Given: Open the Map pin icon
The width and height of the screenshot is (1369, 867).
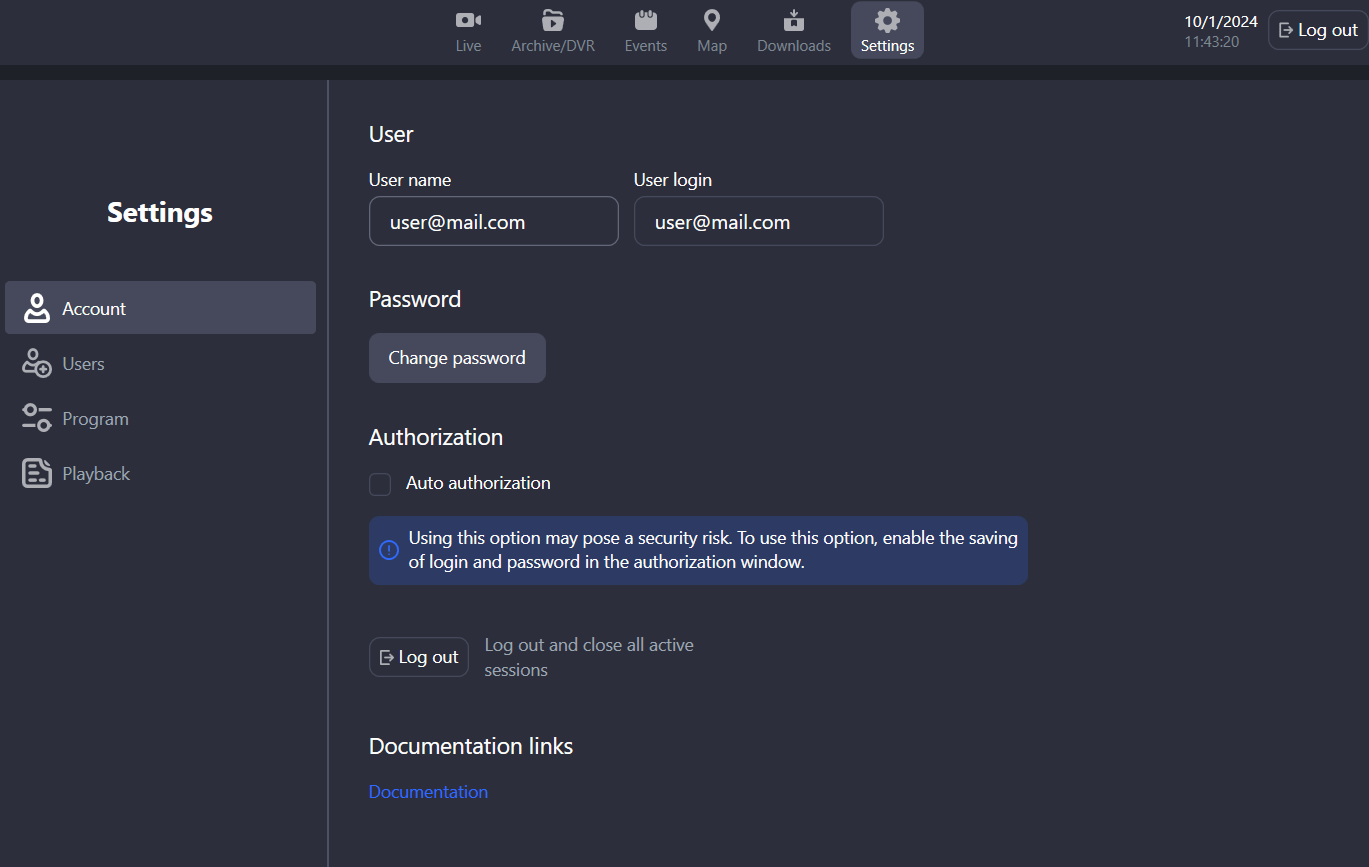Looking at the screenshot, I should (712, 20).
